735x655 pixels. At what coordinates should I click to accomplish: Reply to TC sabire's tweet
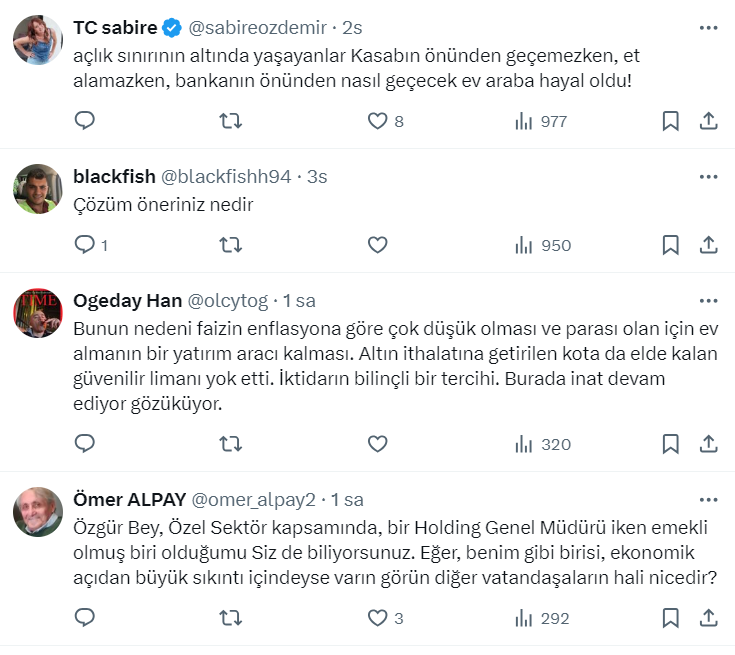point(85,121)
